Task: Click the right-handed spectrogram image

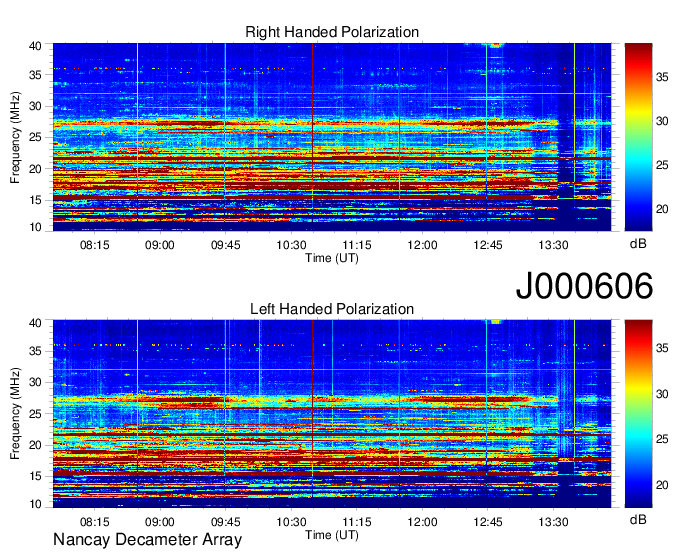Action: (x=332, y=137)
